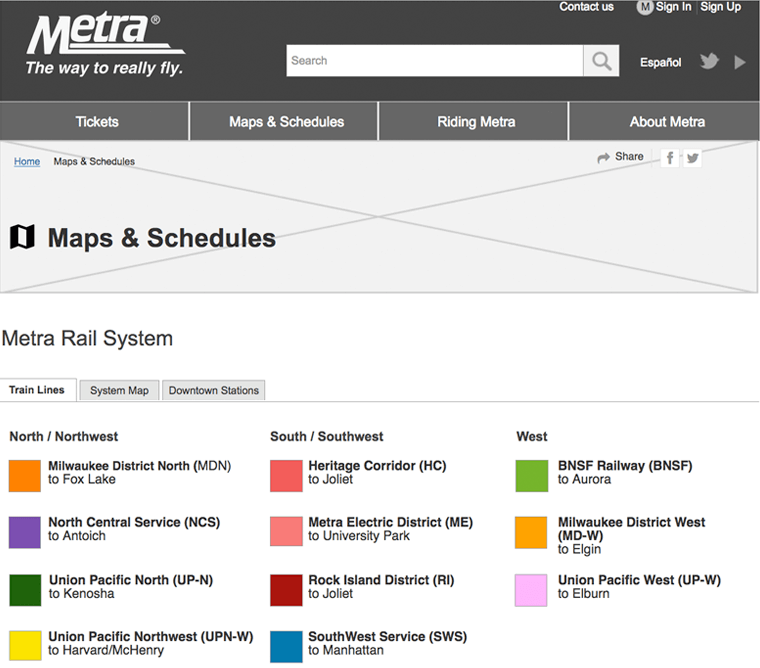Open Milwaukee District West (MD-W) line

pos(632,529)
